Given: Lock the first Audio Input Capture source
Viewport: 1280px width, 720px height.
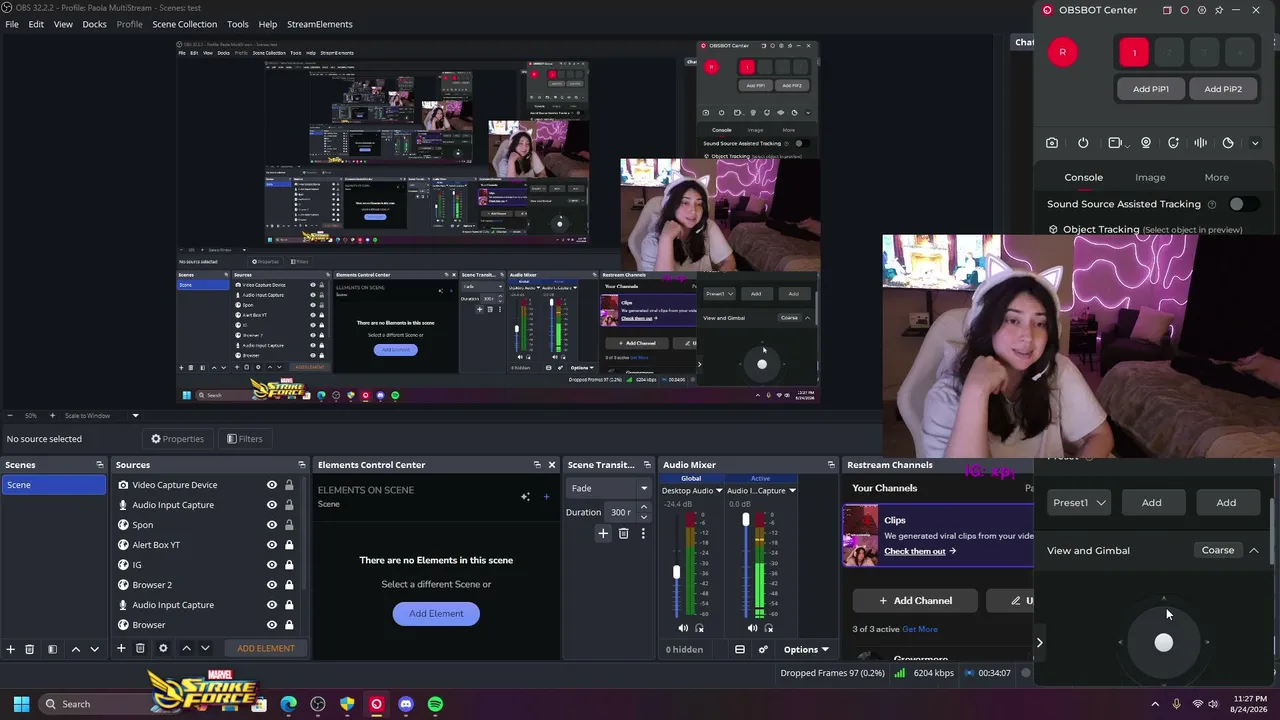Looking at the screenshot, I should tap(289, 505).
